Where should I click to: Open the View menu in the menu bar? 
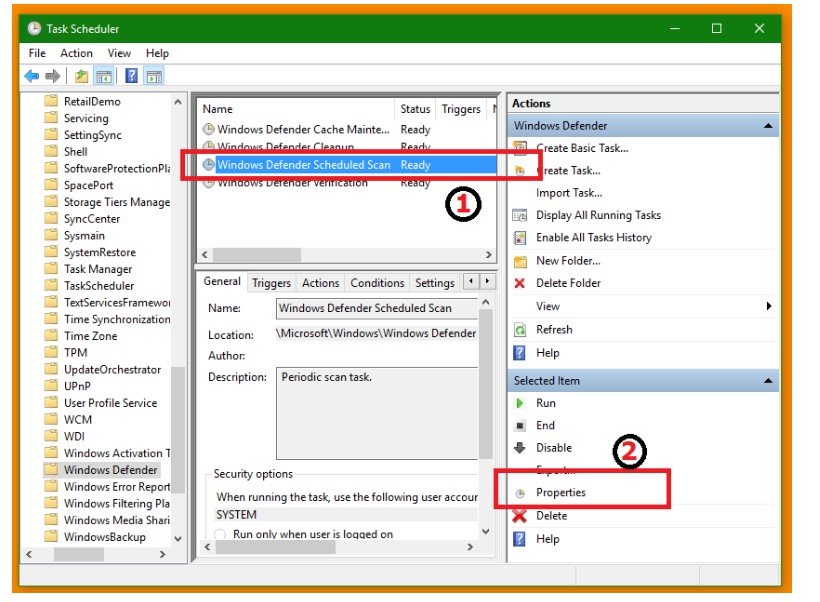[119, 53]
